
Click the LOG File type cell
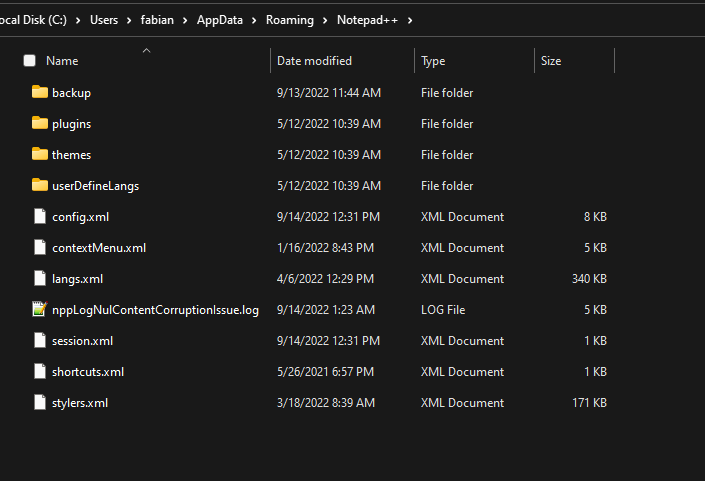[443, 310]
